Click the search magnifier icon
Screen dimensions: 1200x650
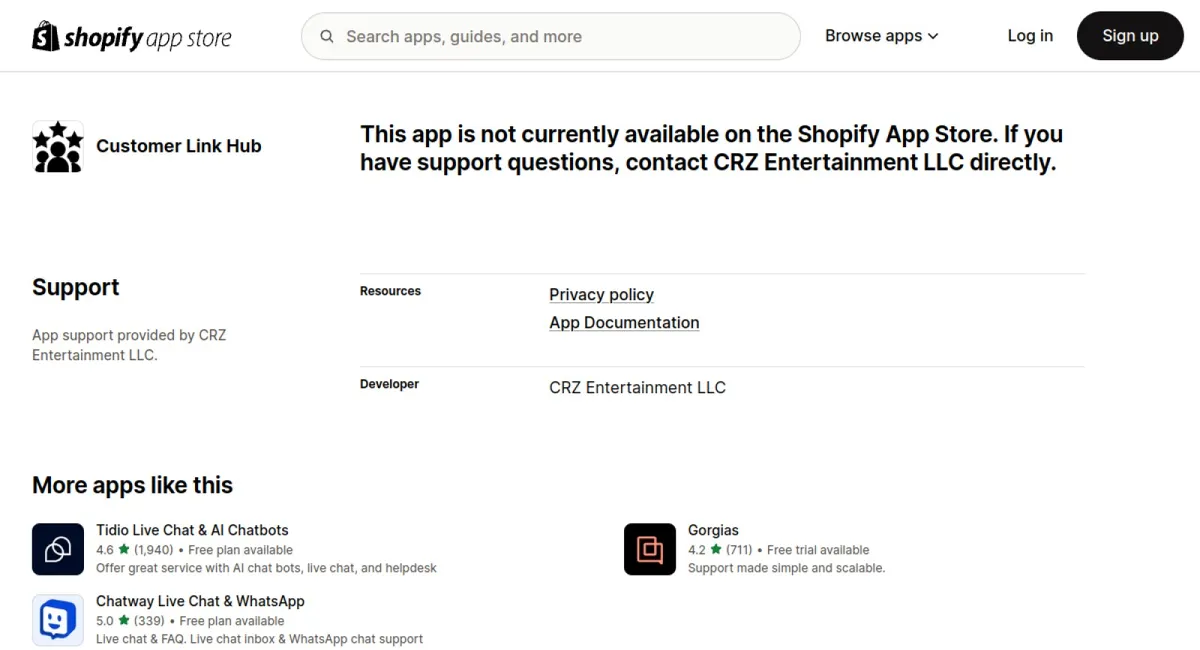point(327,37)
